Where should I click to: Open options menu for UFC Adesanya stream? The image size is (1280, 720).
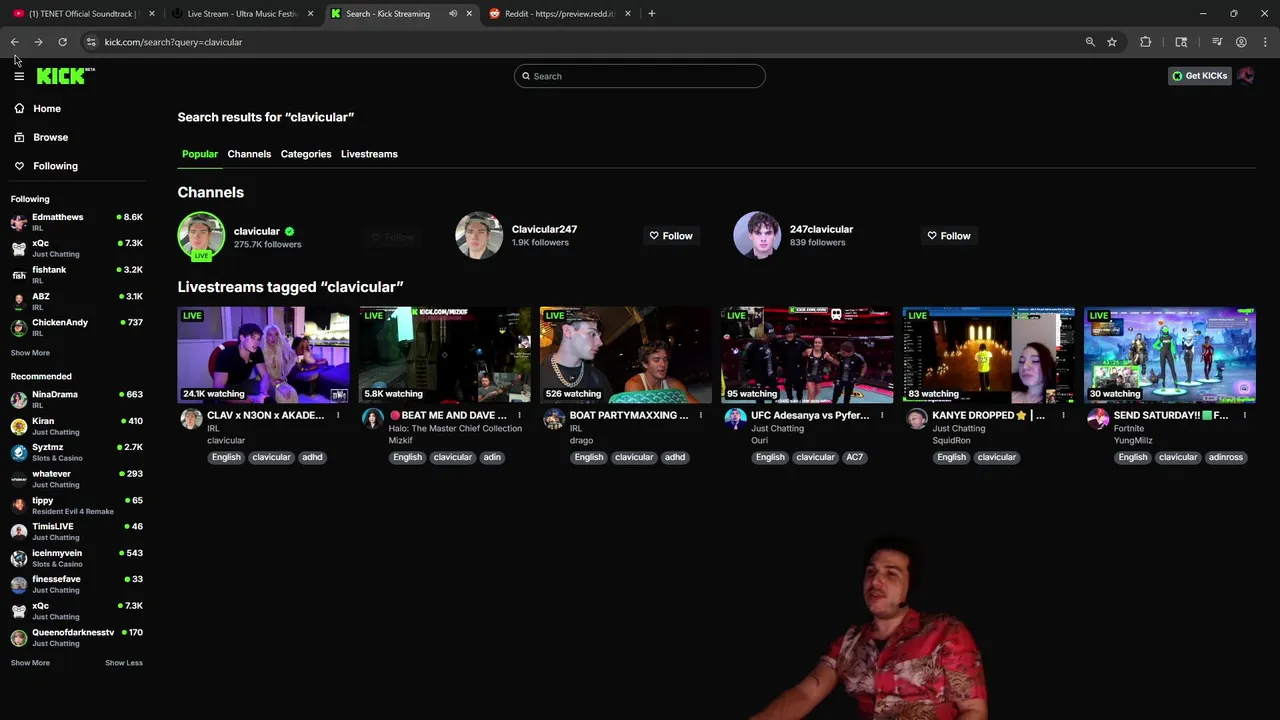point(882,415)
